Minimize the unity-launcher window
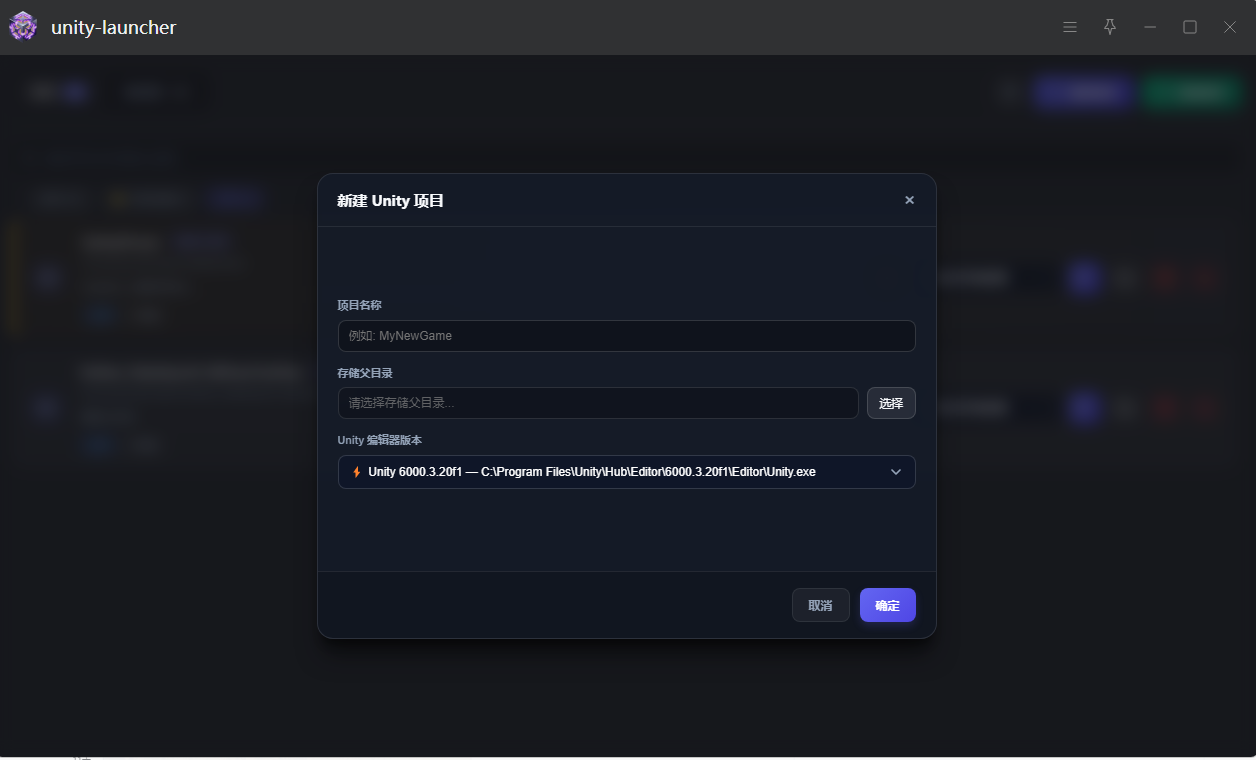1256x760 pixels. [x=1150, y=27]
